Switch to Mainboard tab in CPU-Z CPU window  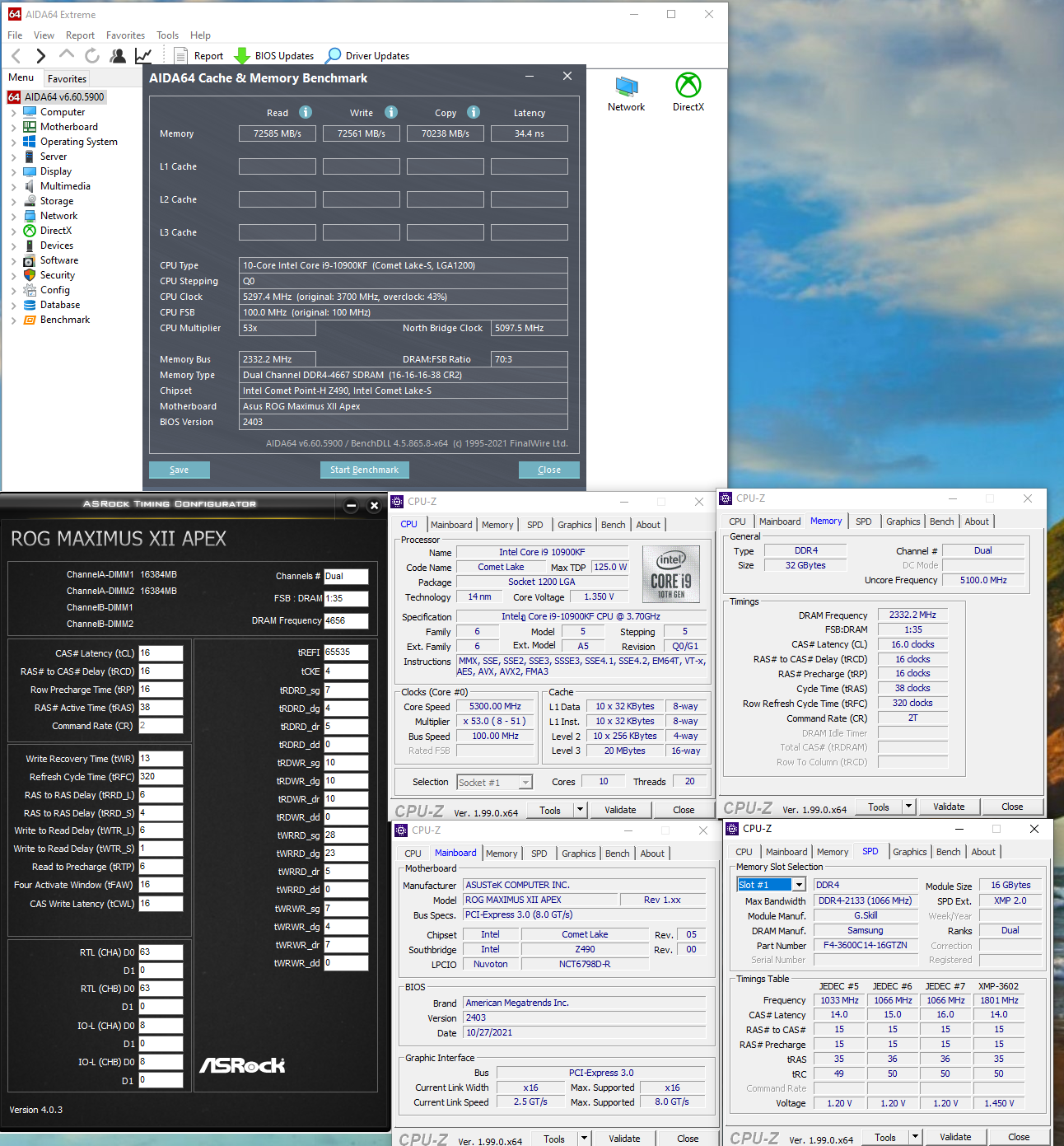pos(451,525)
